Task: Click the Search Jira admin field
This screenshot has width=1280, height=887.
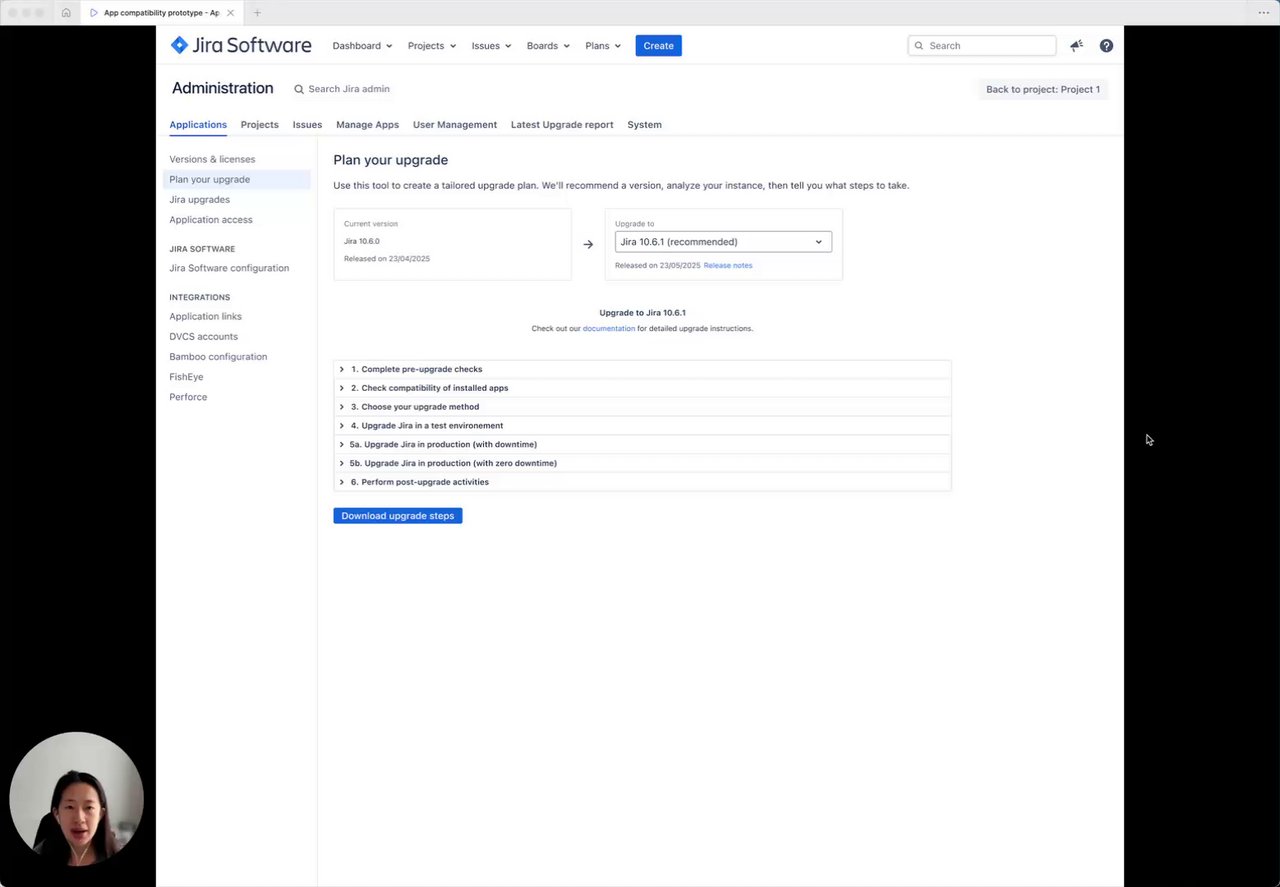Action: click(x=349, y=89)
